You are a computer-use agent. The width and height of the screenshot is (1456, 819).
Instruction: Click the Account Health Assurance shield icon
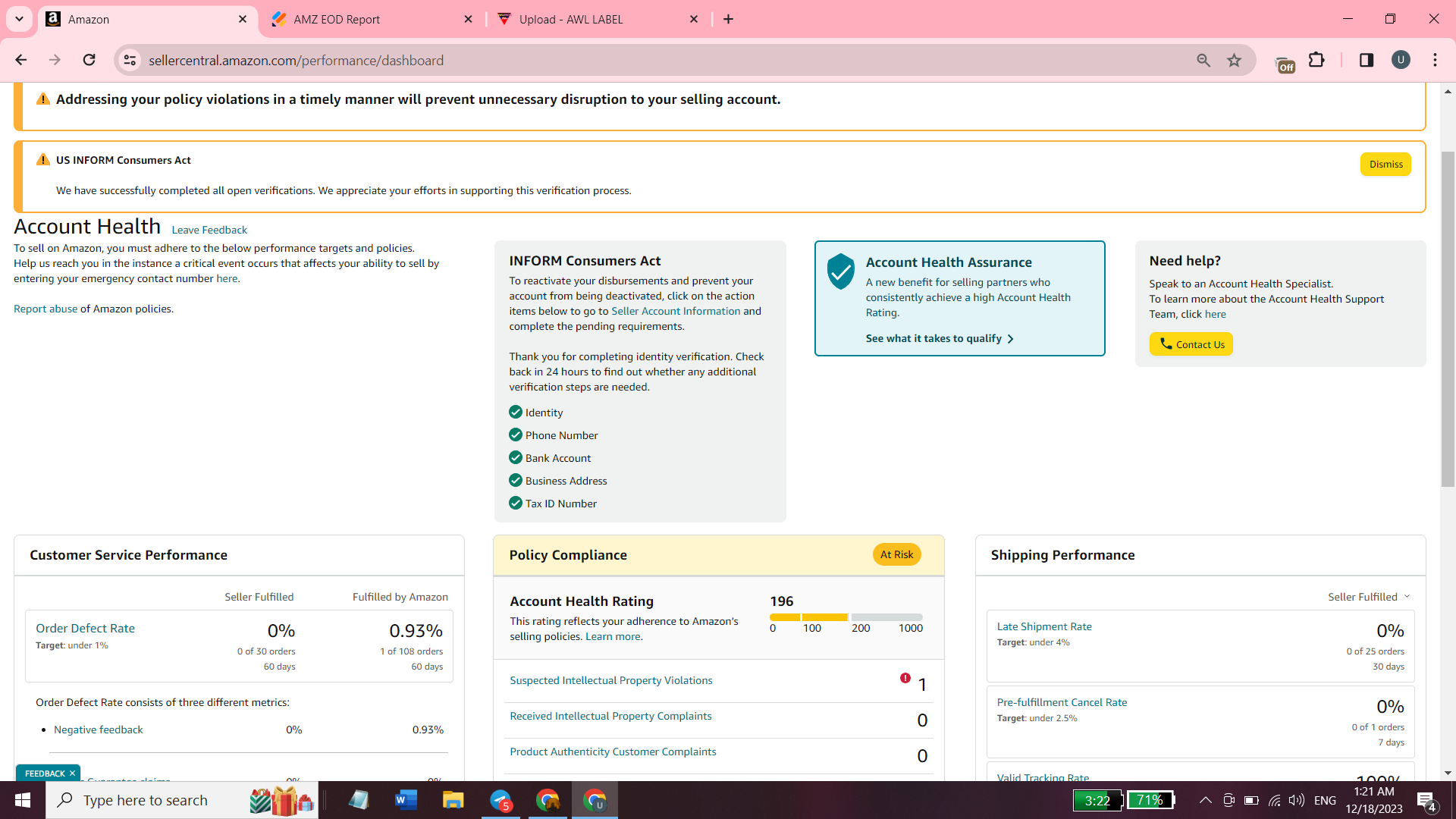840,271
